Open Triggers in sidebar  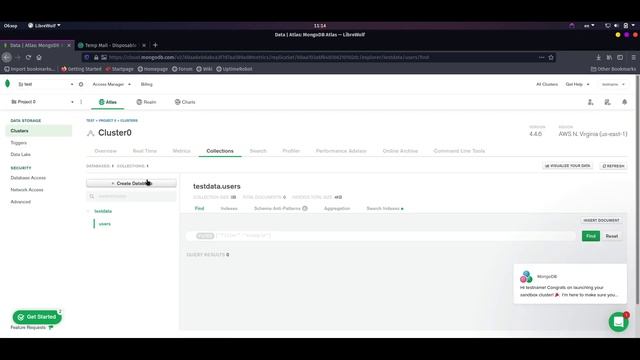point(19,143)
